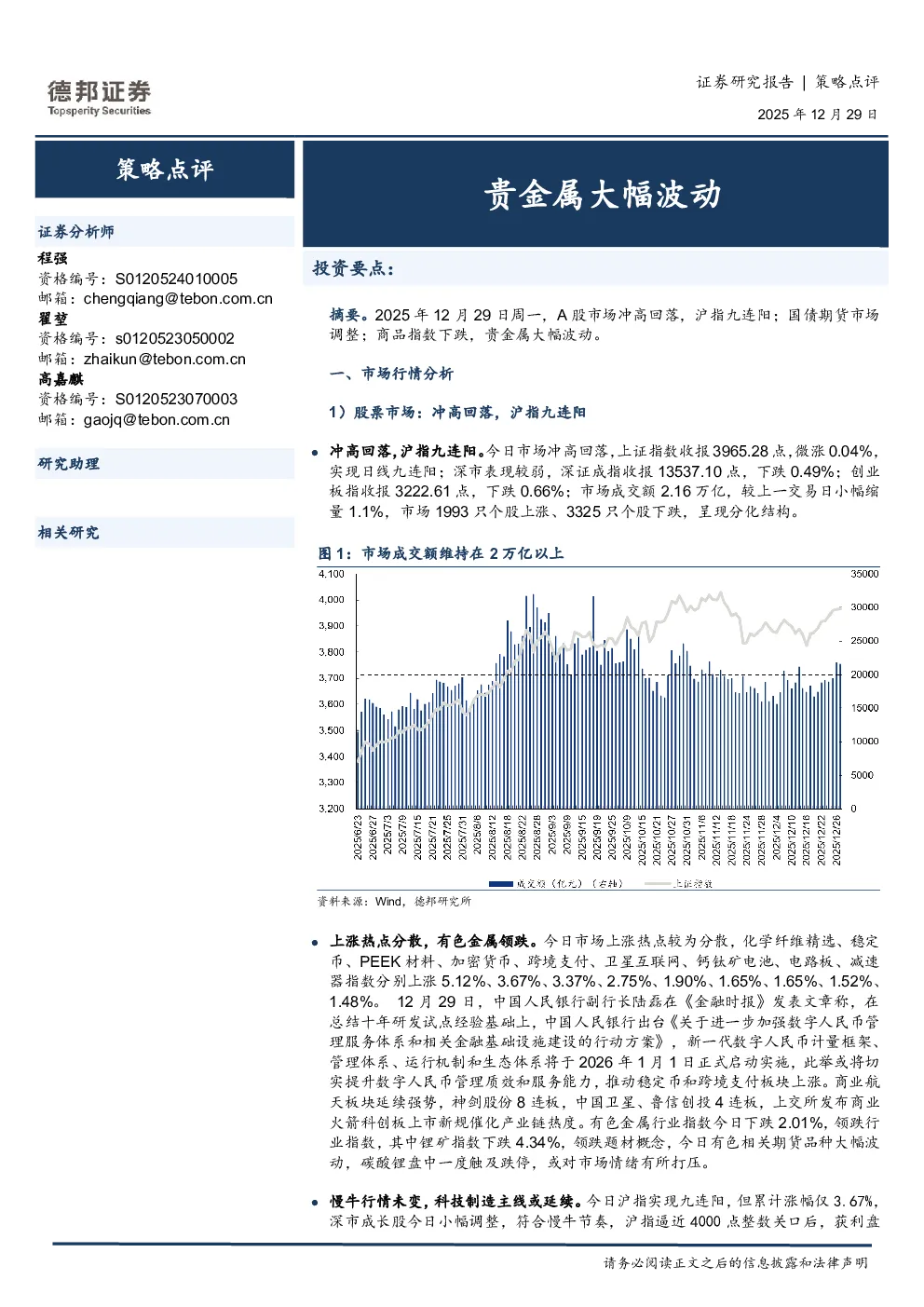Click right axis label 5000
The height and width of the screenshot is (1307, 924).
[x=862, y=775]
